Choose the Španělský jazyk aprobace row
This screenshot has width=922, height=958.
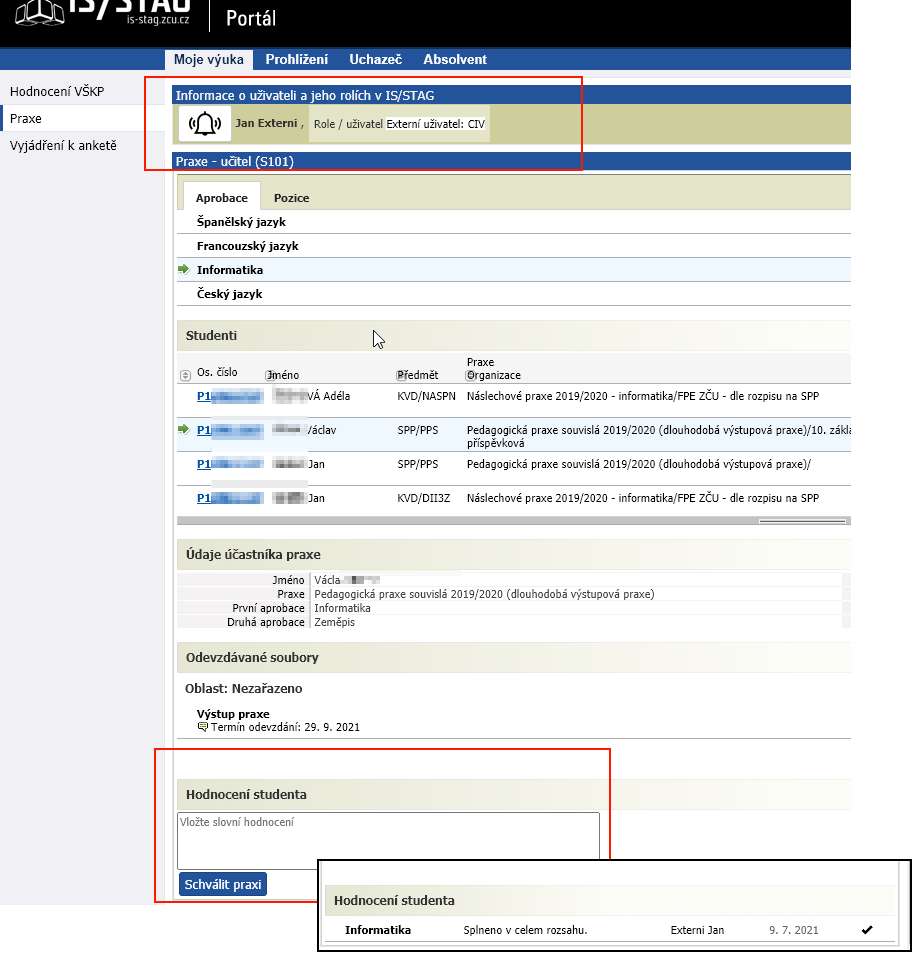[513, 222]
